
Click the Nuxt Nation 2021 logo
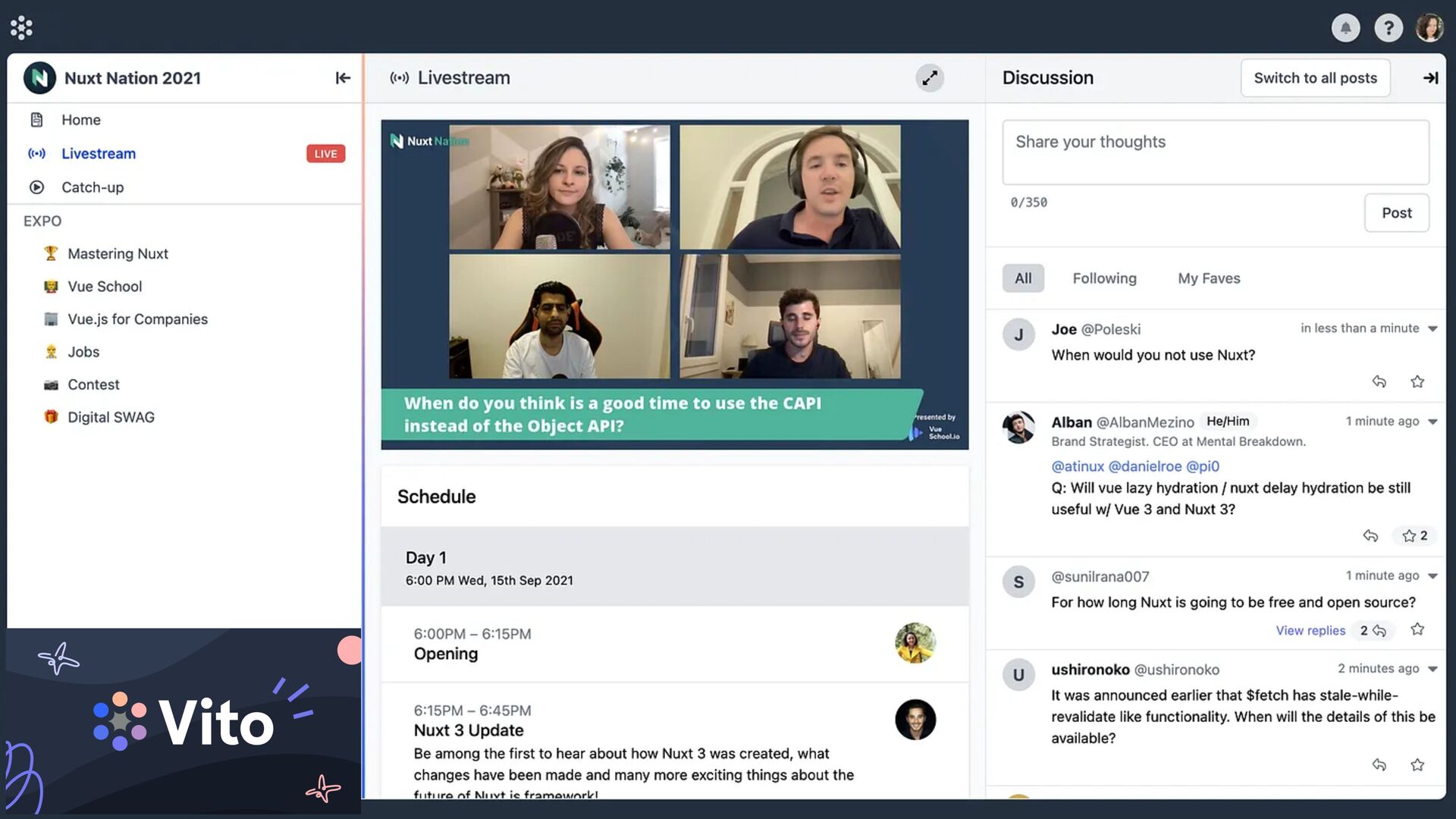pos(39,78)
